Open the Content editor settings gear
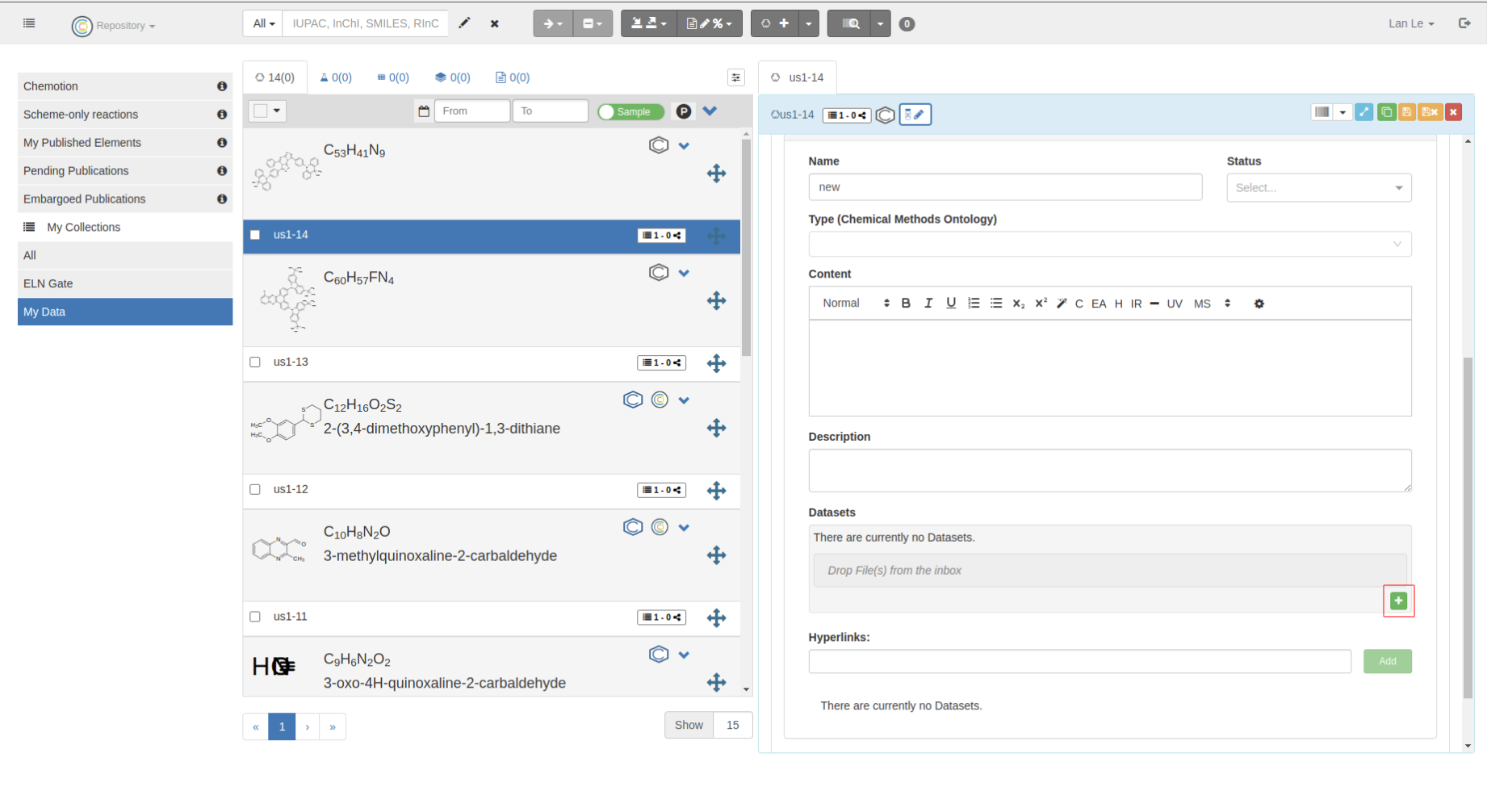 pyautogui.click(x=1259, y=303)
